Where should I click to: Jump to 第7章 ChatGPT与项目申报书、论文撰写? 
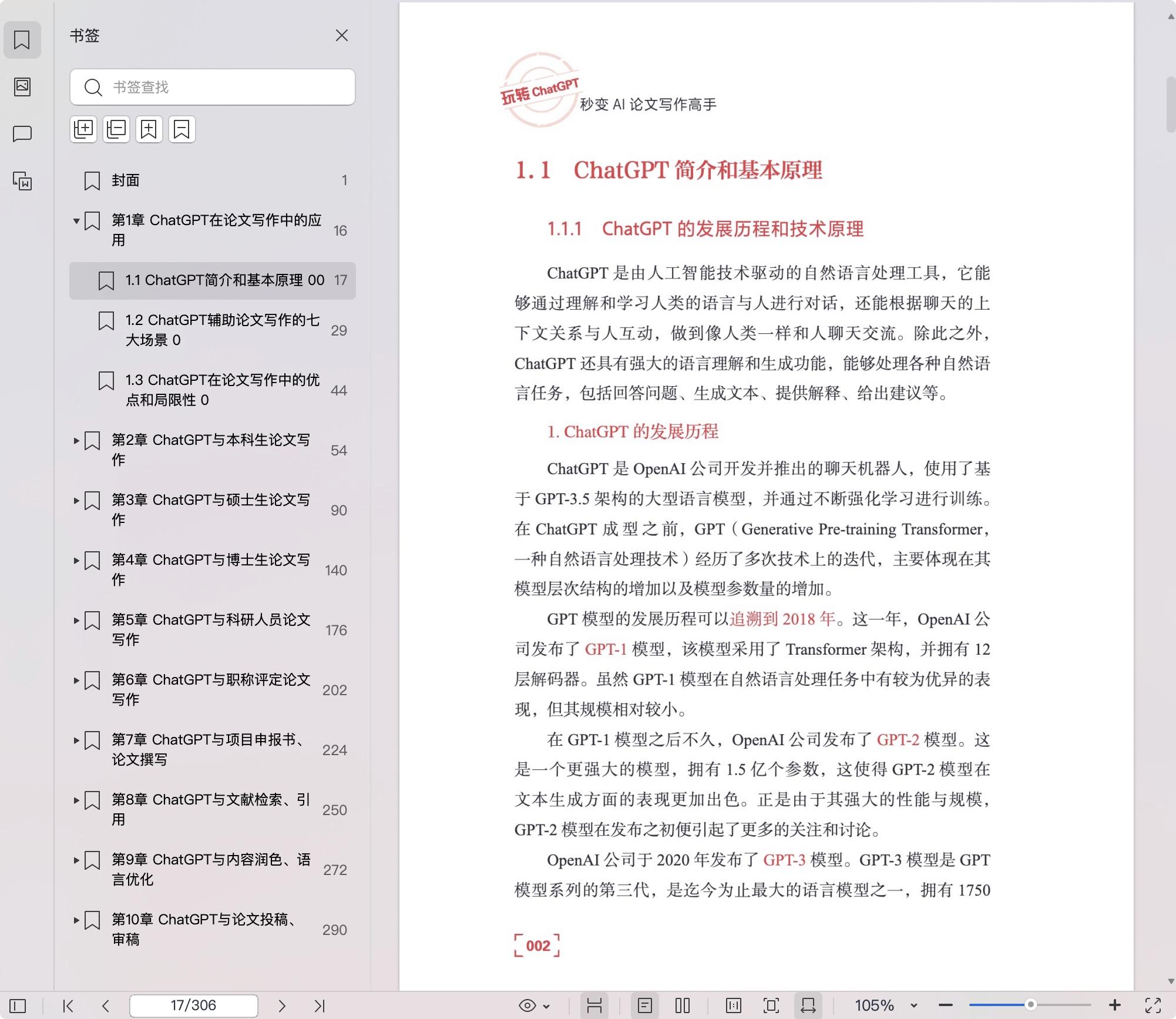[213, 749]
